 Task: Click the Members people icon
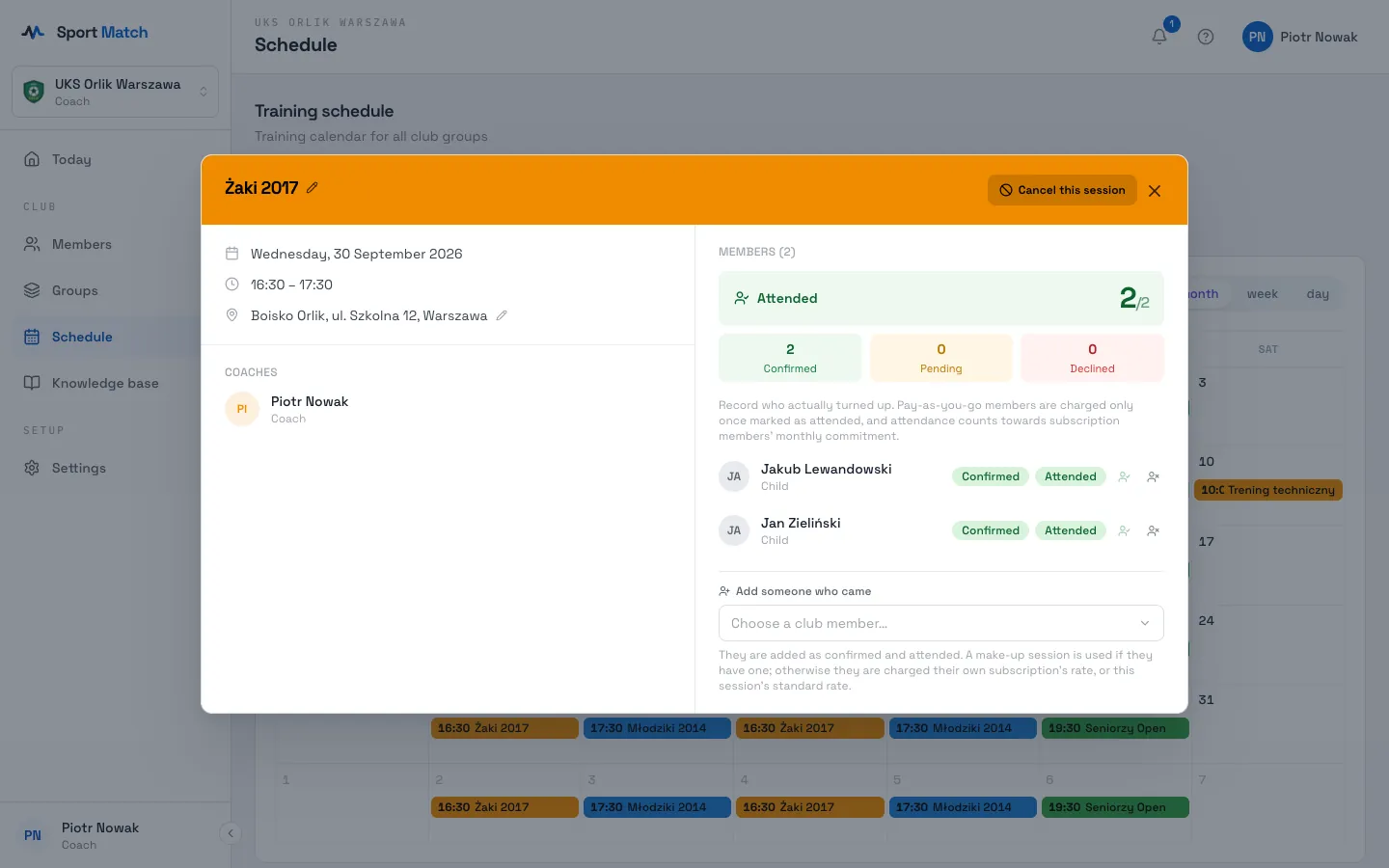click(32, 244)
